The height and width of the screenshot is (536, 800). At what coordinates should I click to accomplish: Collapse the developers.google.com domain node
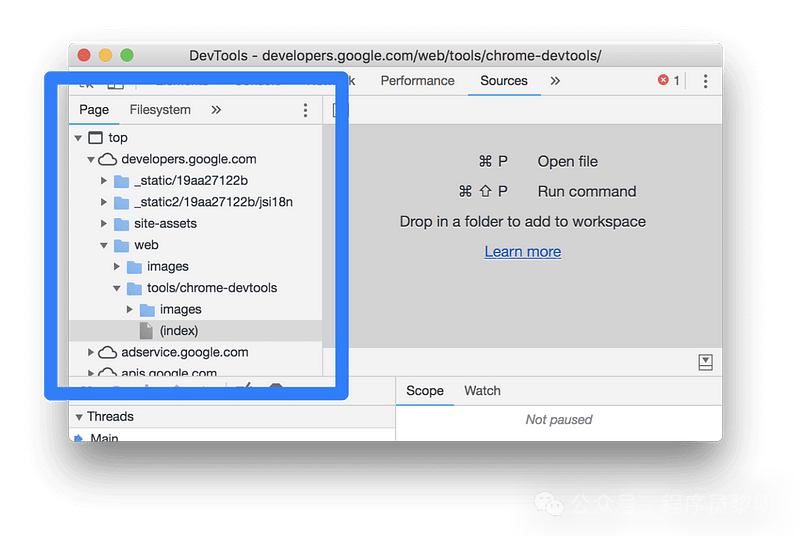coord(91,160)
